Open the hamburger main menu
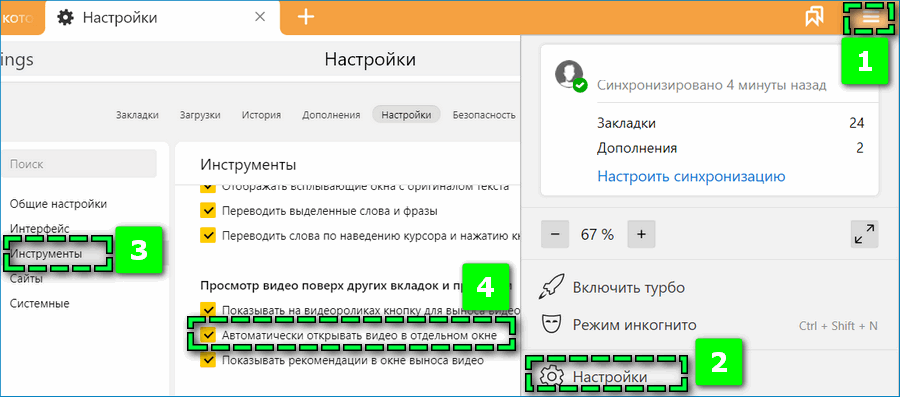Screen dimensions: 900x397 [871, 17]
